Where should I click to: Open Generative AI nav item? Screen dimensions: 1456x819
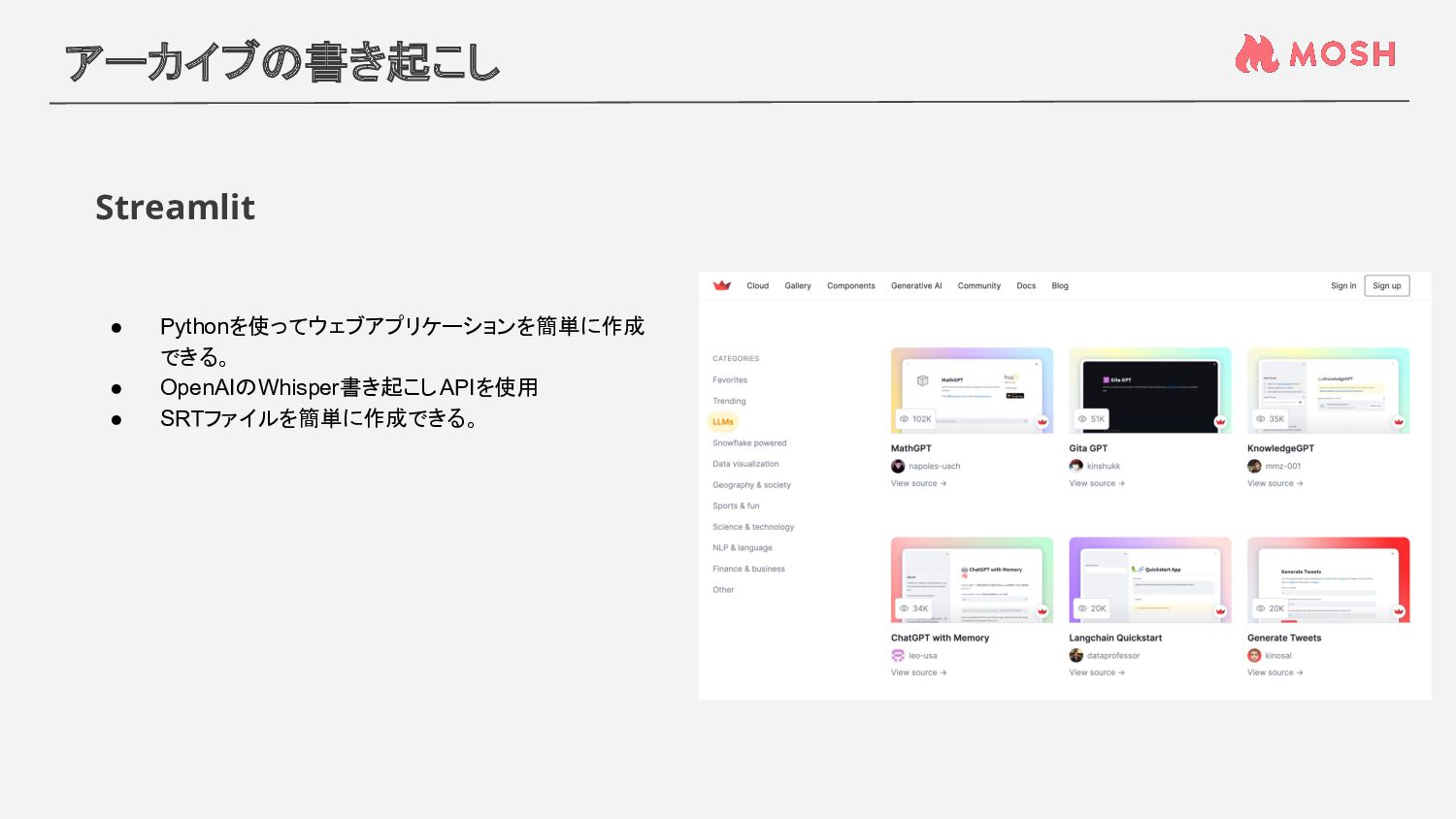pyautogui.click(x=916, y=286)
